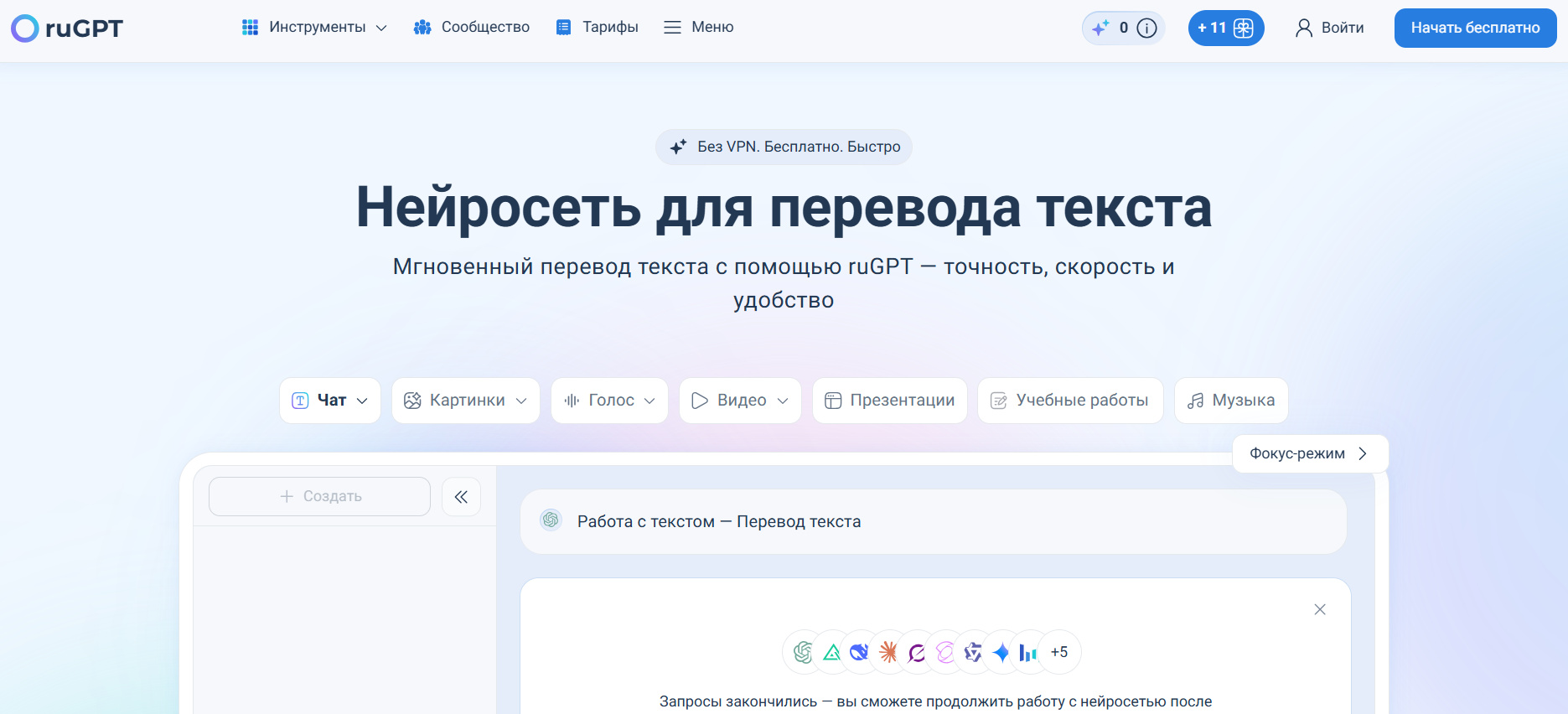Click the info icon beside credits counter
Screen dimensions: 1568x714
point(1146,28)
